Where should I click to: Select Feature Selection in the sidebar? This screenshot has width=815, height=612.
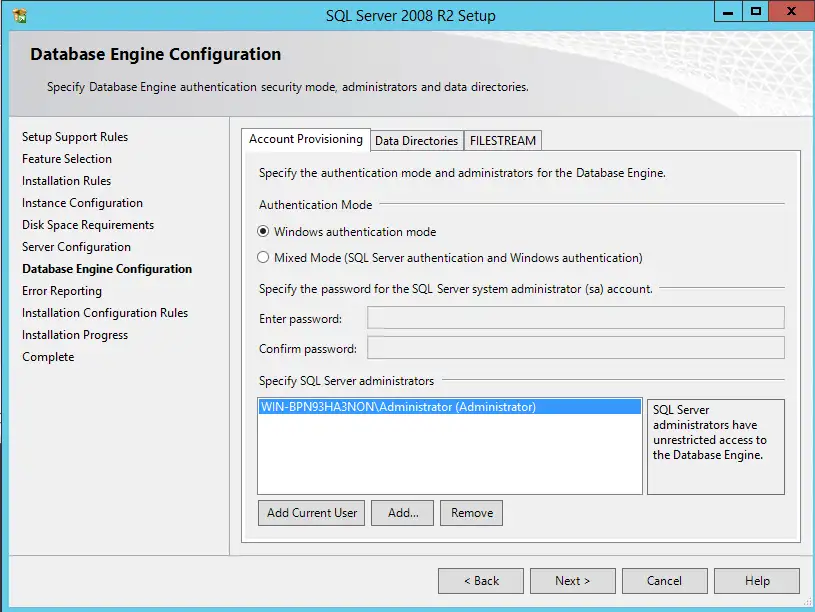click(x=67, y=158)
